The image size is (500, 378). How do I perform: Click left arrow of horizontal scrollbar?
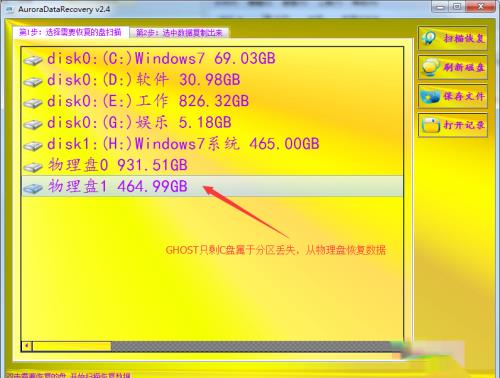[27, 346]
